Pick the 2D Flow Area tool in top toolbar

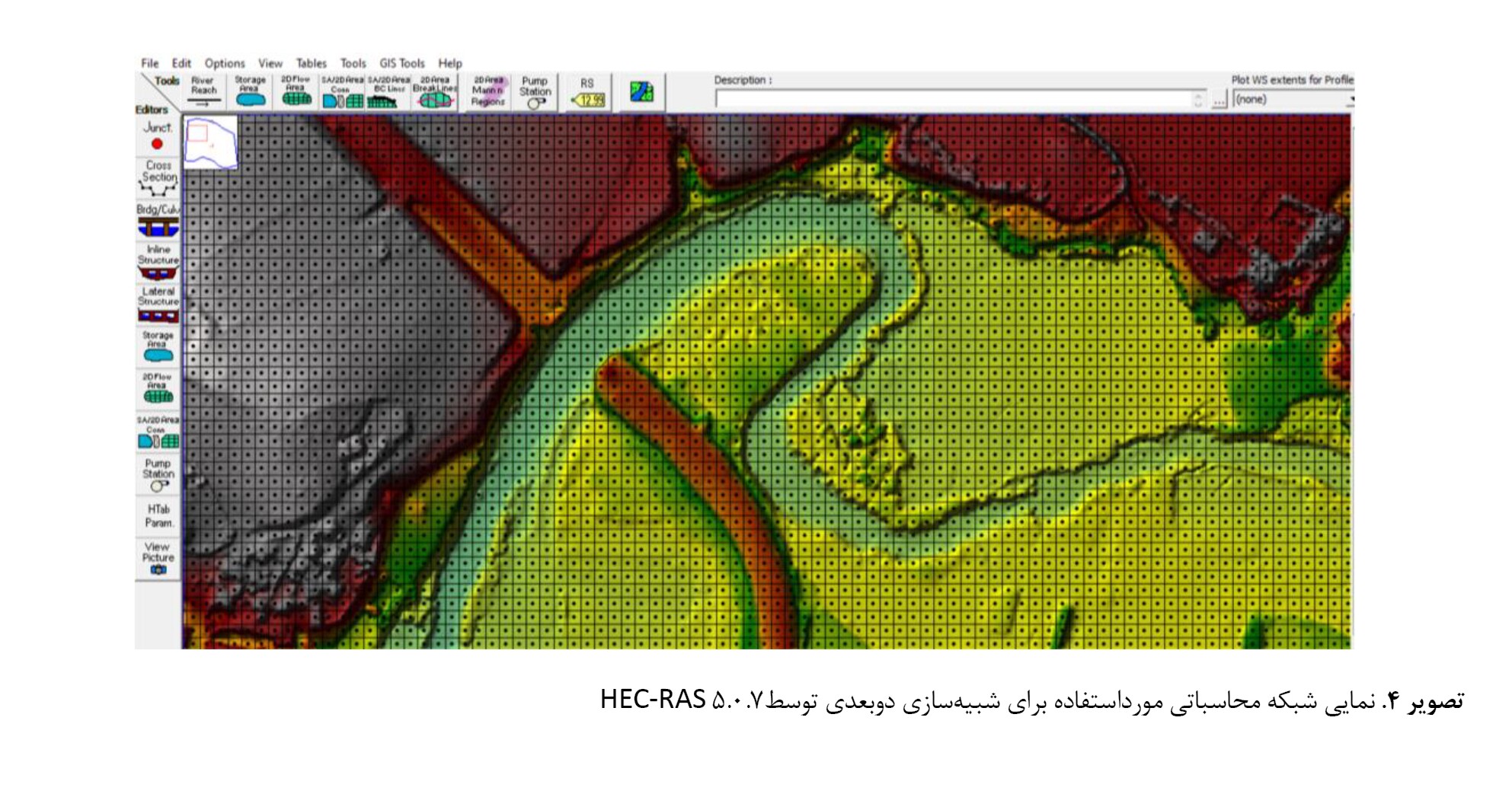coord(296,91)
